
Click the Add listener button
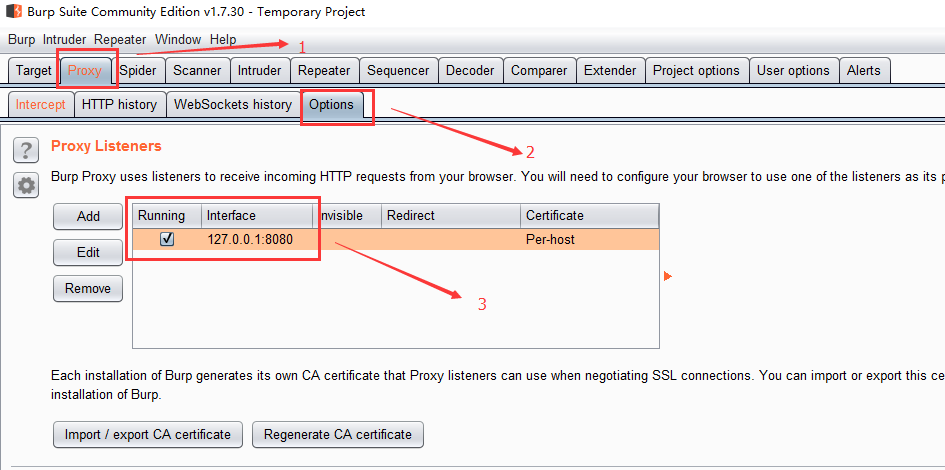click(x=88, y=217)
